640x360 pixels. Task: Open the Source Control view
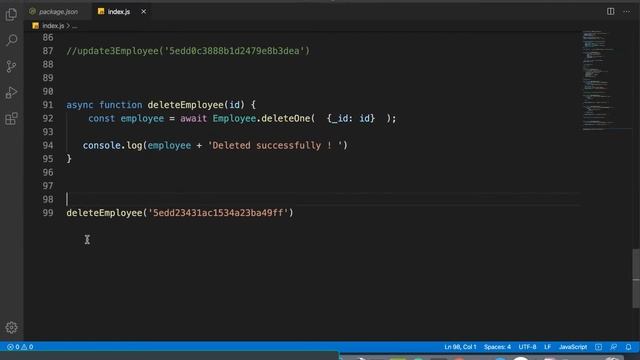[x=11, y=66]
